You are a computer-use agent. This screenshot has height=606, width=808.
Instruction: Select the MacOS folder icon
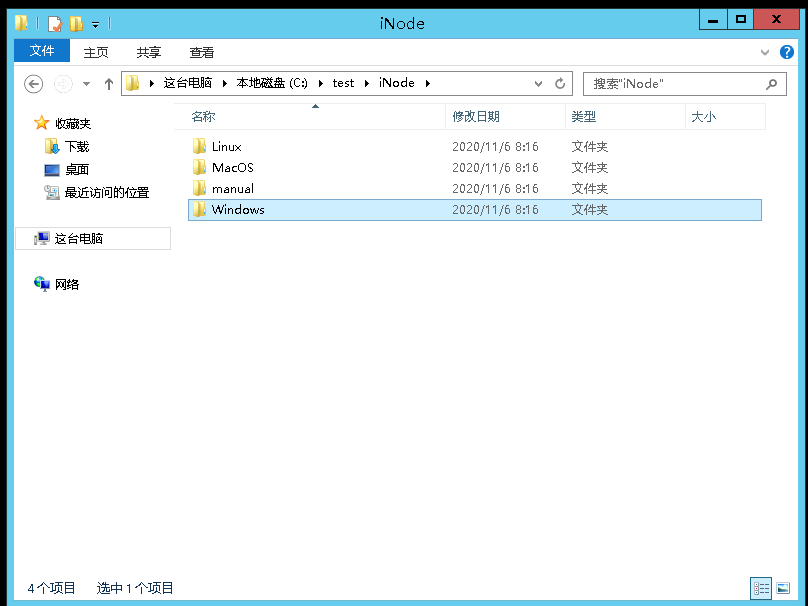(199, 167)
